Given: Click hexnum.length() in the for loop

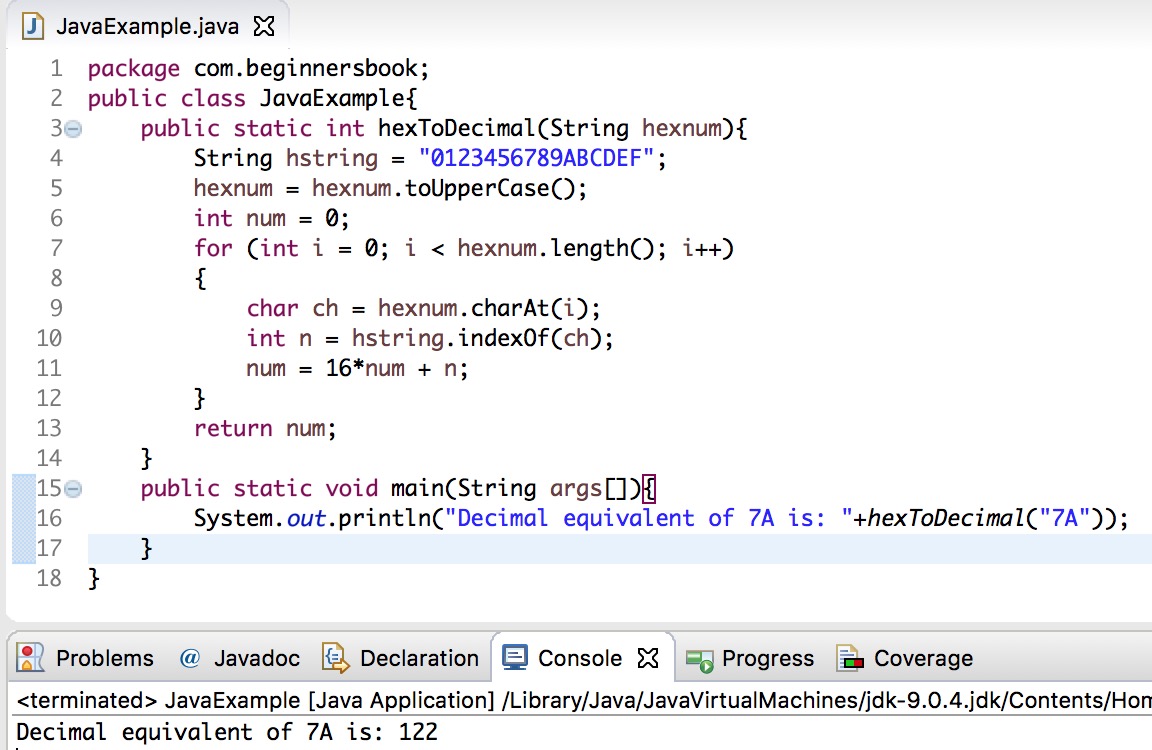Looking at the screenshot, I should tap(555, 249).
